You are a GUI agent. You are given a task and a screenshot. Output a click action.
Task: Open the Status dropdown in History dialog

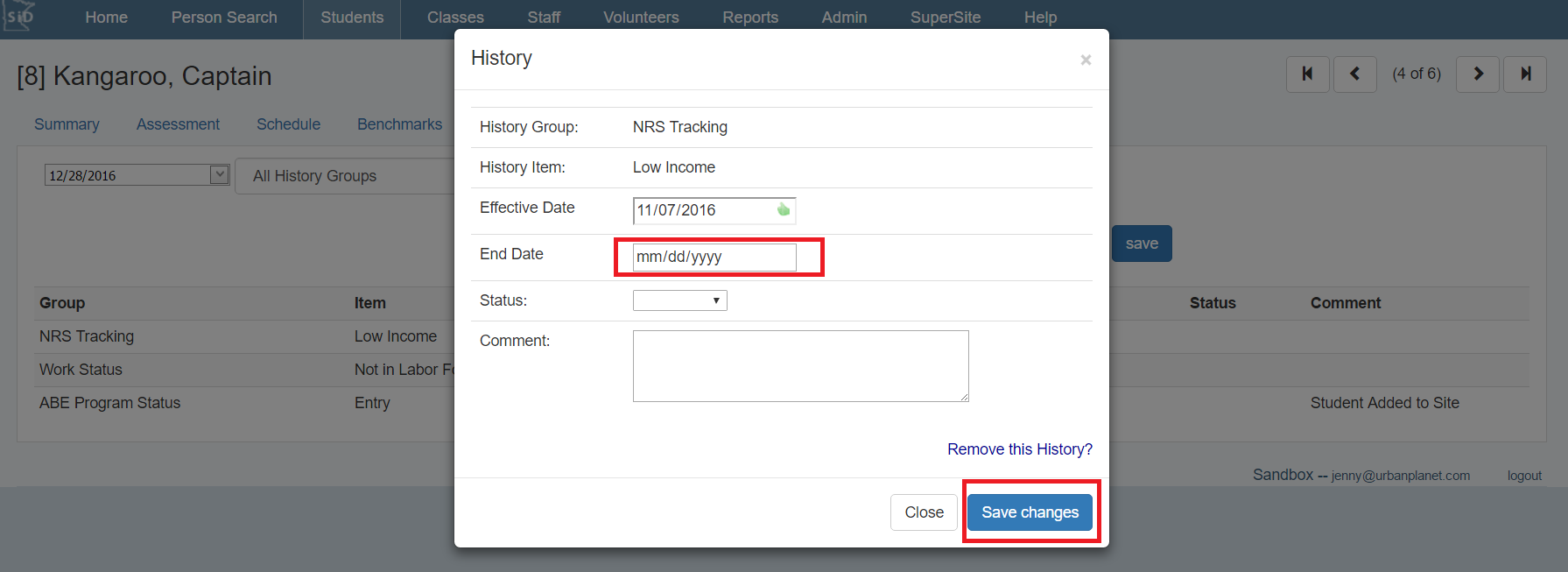(x=679, y=300)
